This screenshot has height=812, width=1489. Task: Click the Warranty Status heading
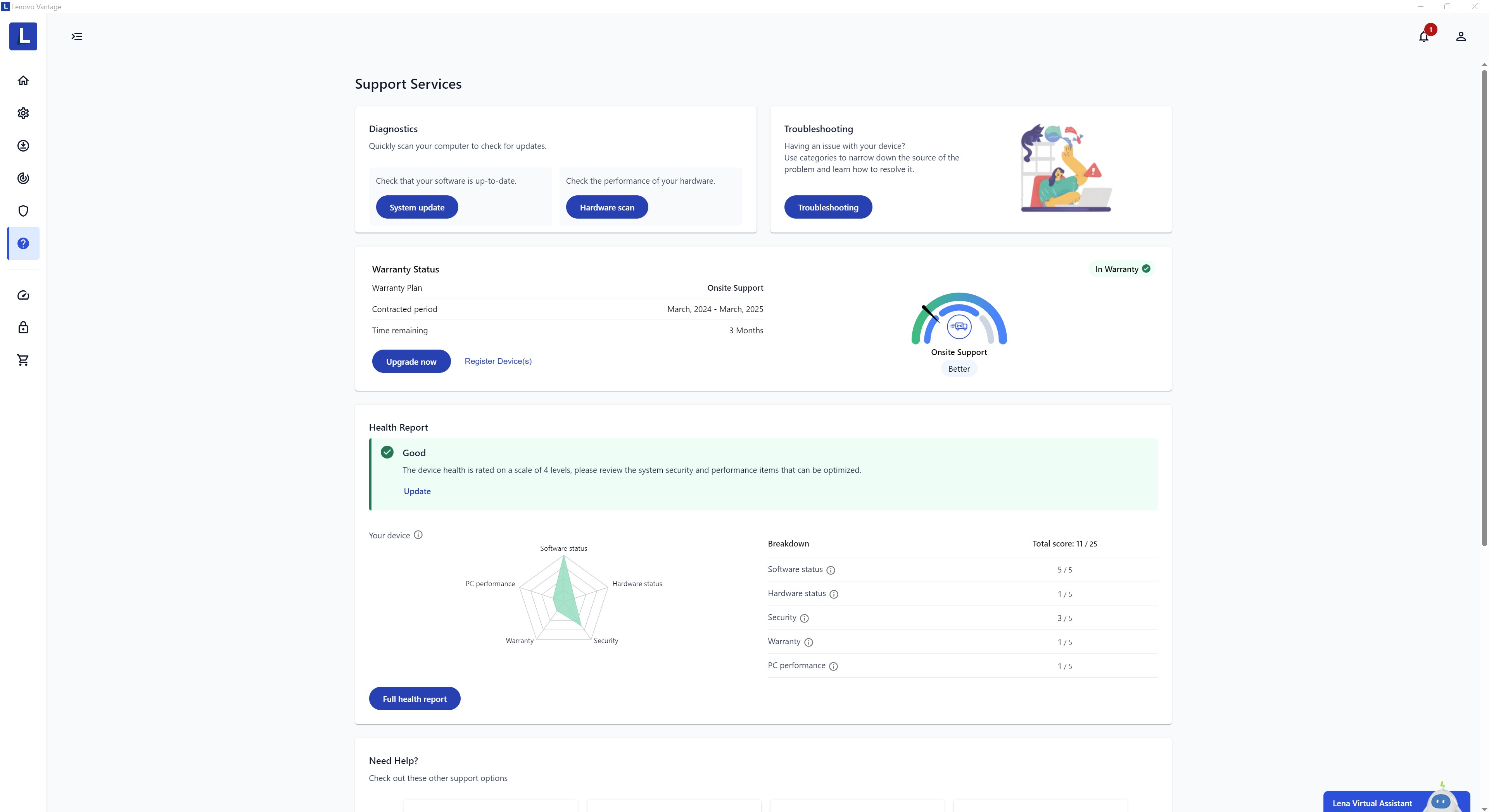(x=405, y=269)
